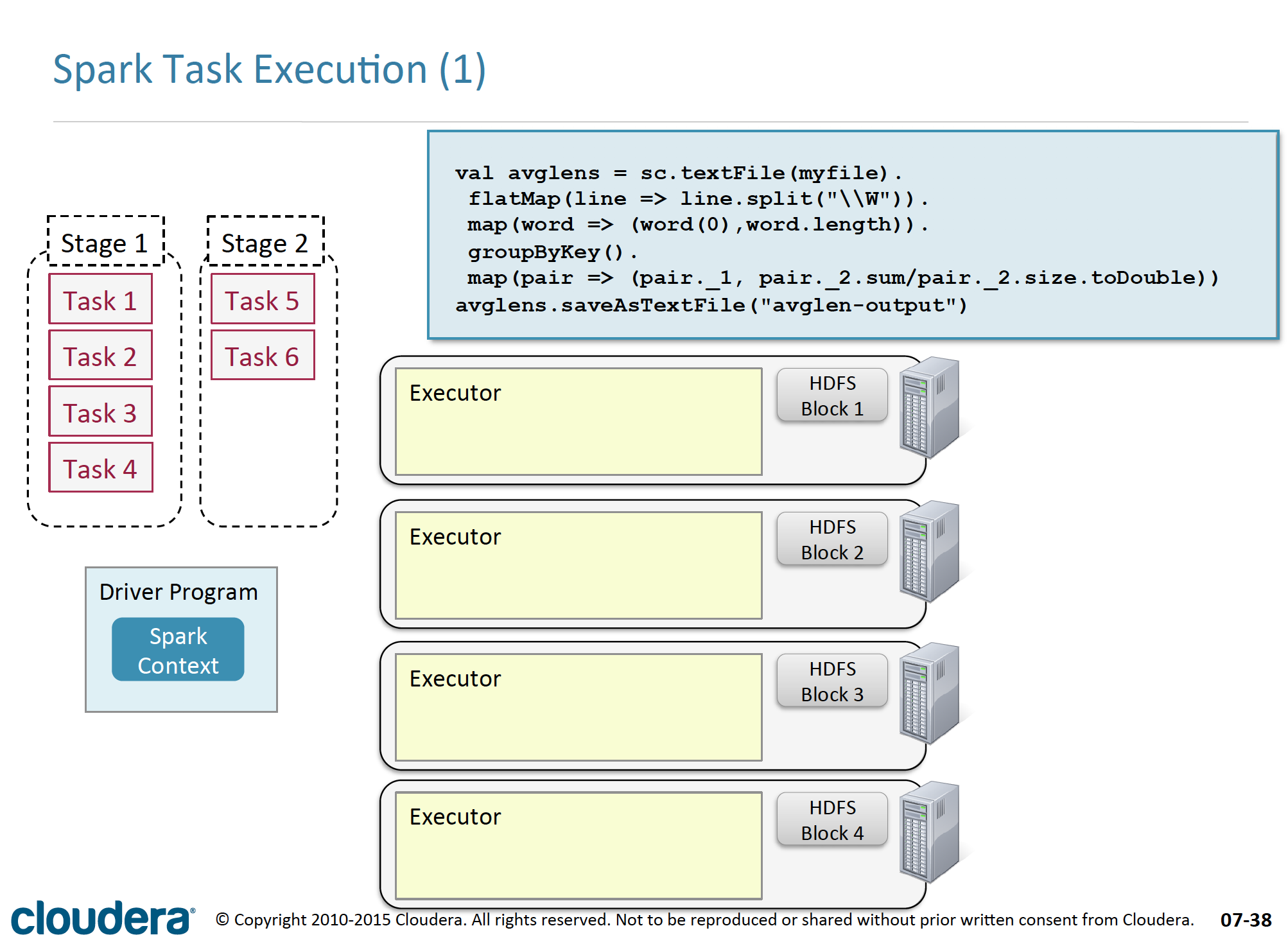Click the slide number 07-38
This screenshot has width=1288, height=944.
point(1245,920)
